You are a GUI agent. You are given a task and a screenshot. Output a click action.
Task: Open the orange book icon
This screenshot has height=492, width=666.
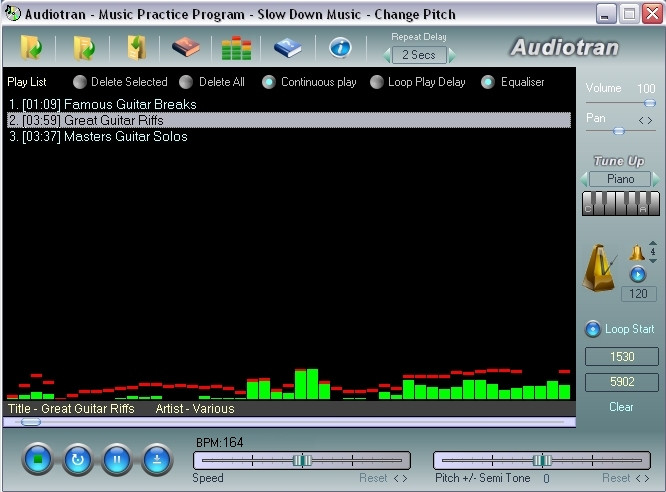click(186, 47)
